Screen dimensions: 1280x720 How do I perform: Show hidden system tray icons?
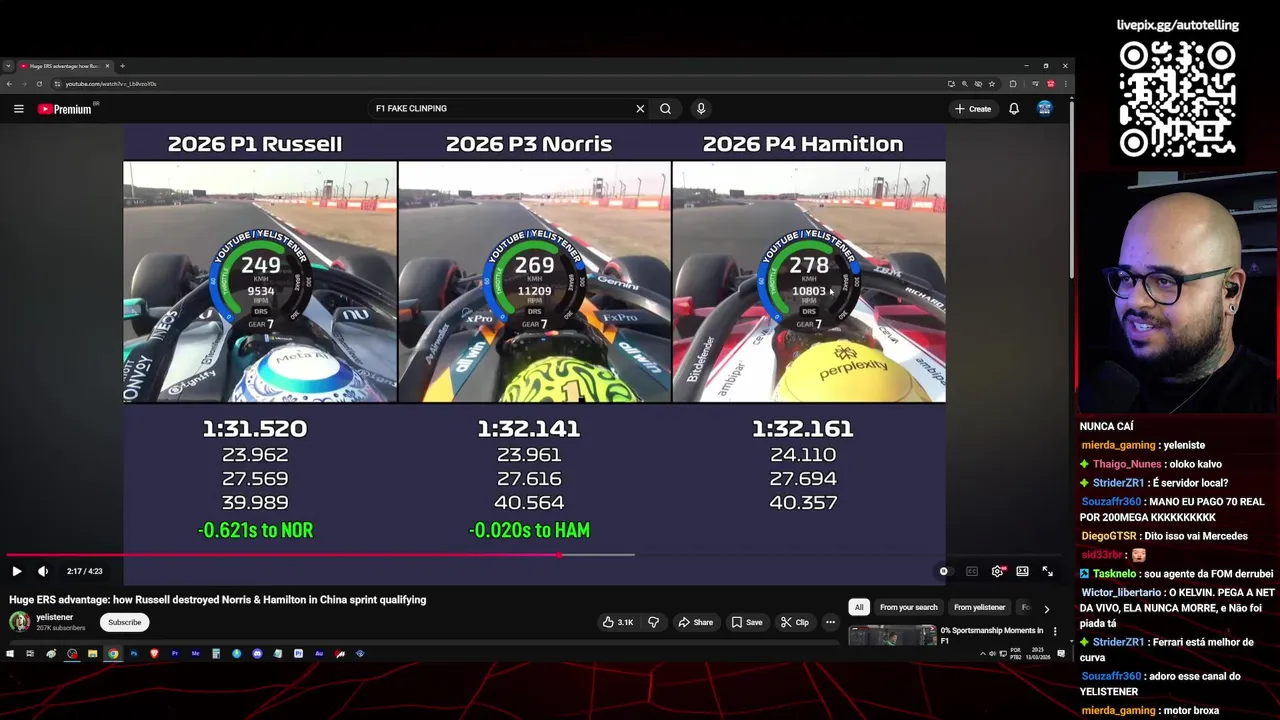click(x=982, y=654)
